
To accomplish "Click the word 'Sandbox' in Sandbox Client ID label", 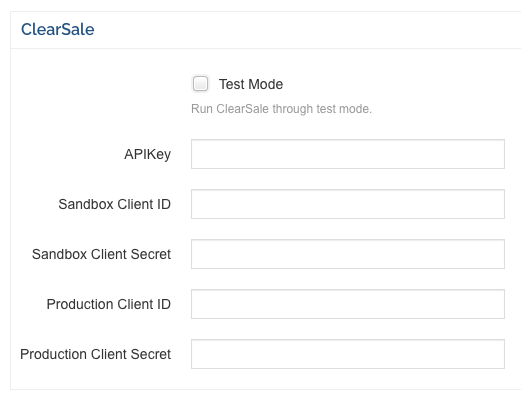I will point(86,204).
